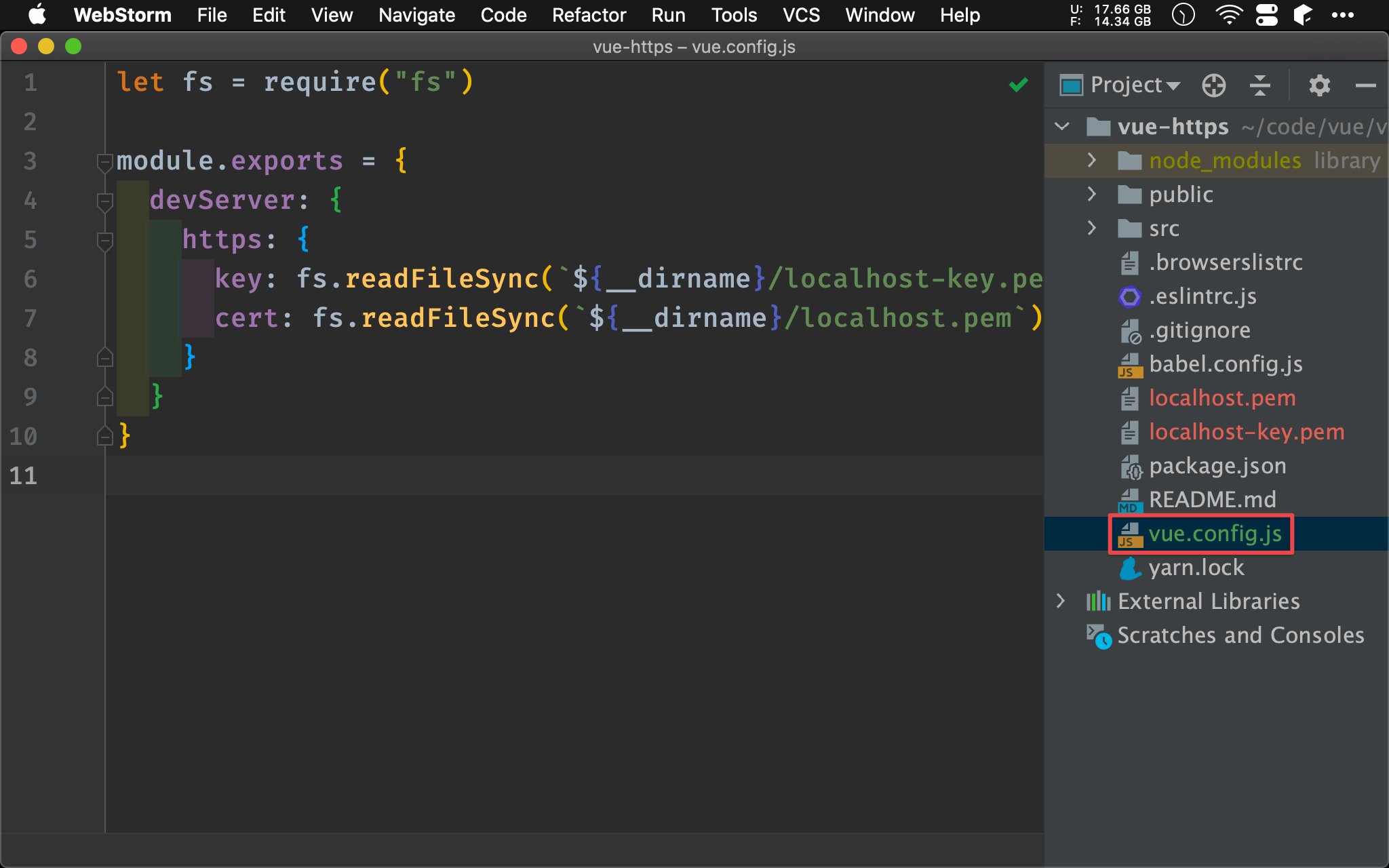1389x868 pixels.
Task: Click the 'require' call on line 1
Action: pyautogui.click(x=320, y=82)
